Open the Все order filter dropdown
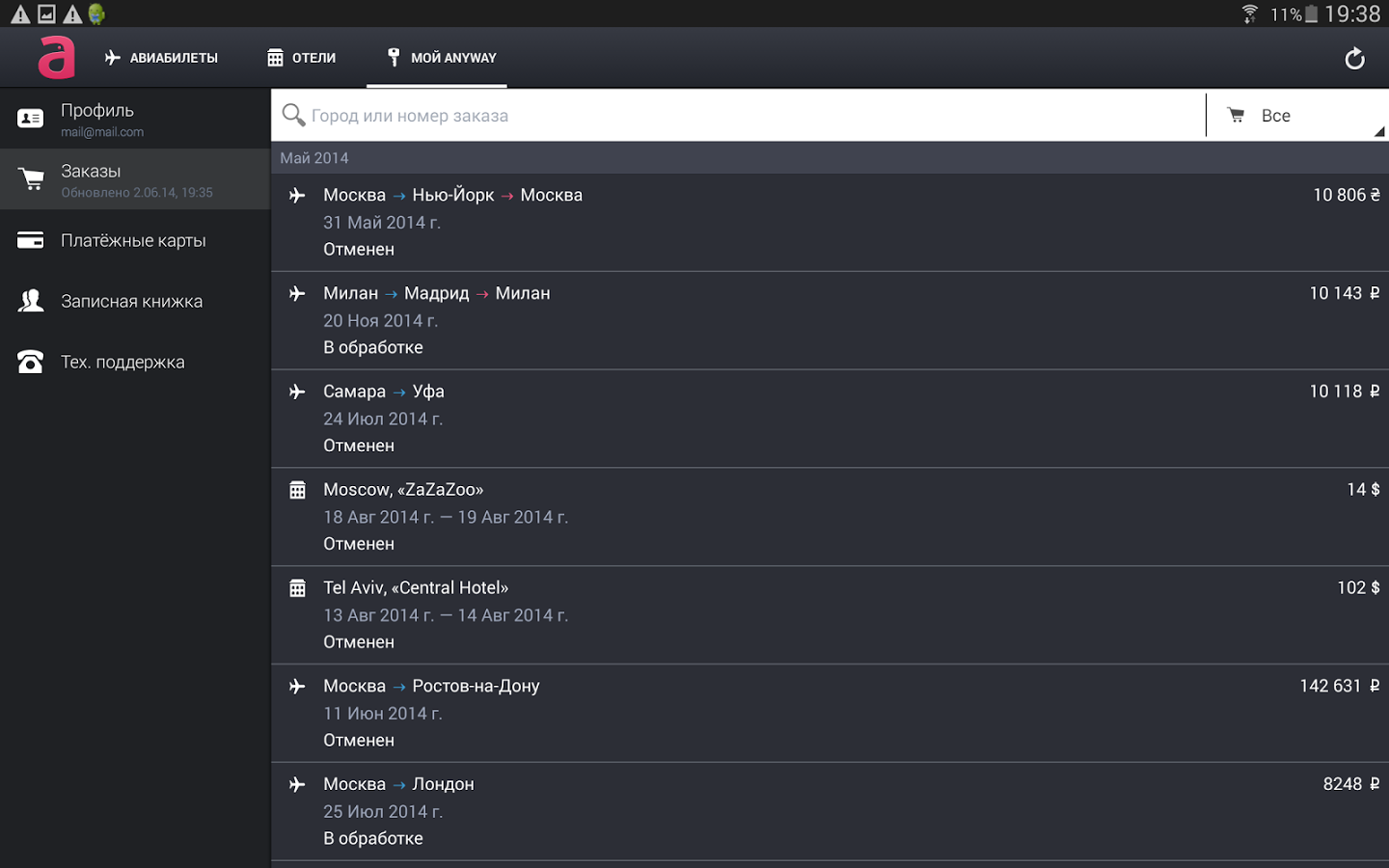Screen dimensions: 1389x868 [x=1297, y=116]
